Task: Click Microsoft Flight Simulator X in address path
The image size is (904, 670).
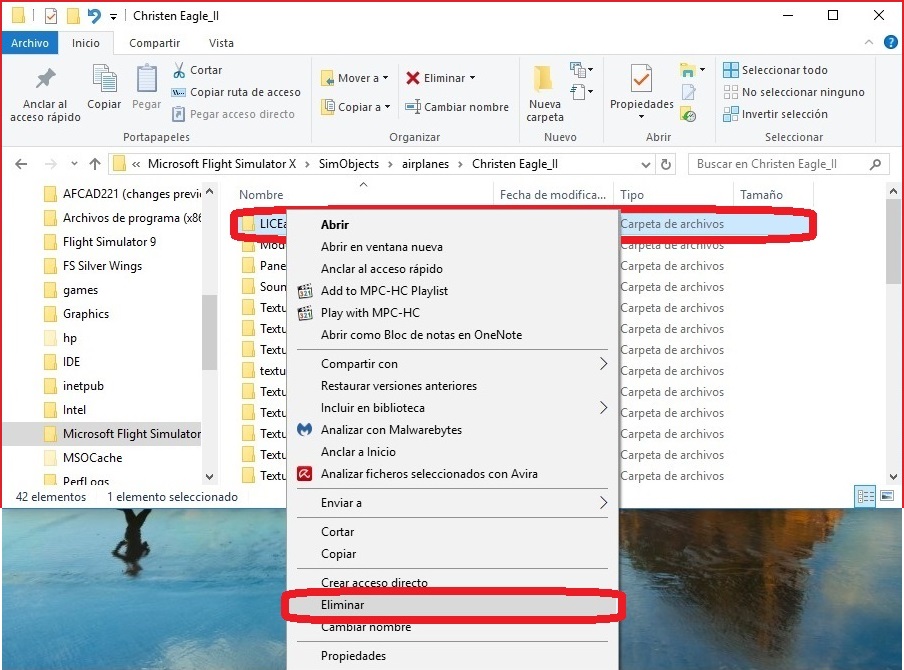Action: click(222, 164)
